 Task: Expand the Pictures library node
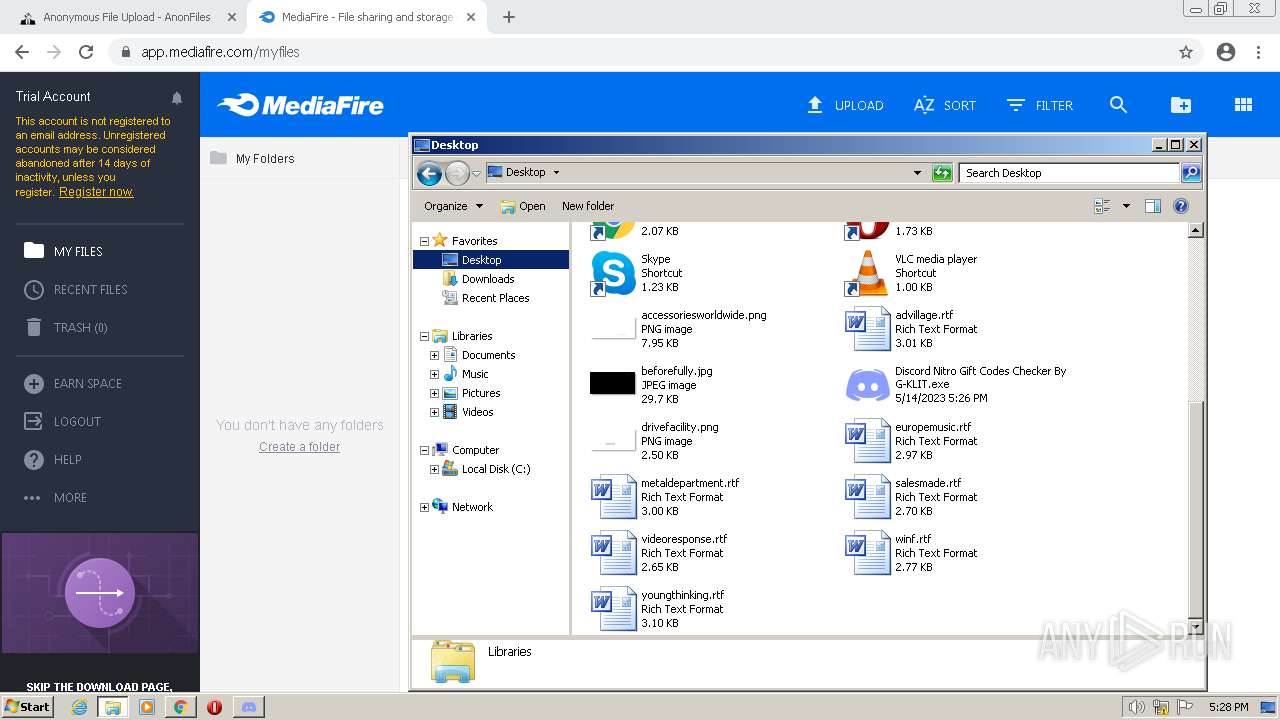[x=434, y=393]
